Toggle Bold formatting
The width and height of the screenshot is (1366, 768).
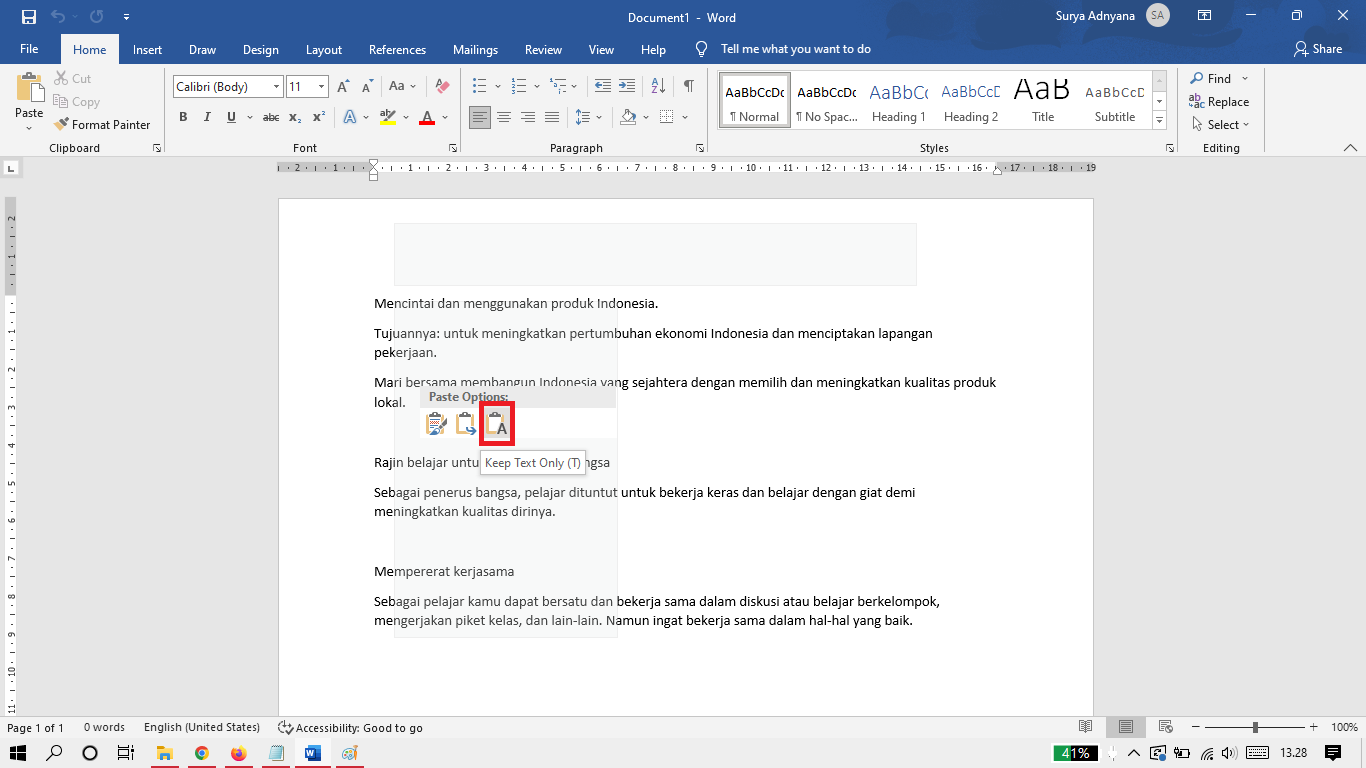(183, 117)
